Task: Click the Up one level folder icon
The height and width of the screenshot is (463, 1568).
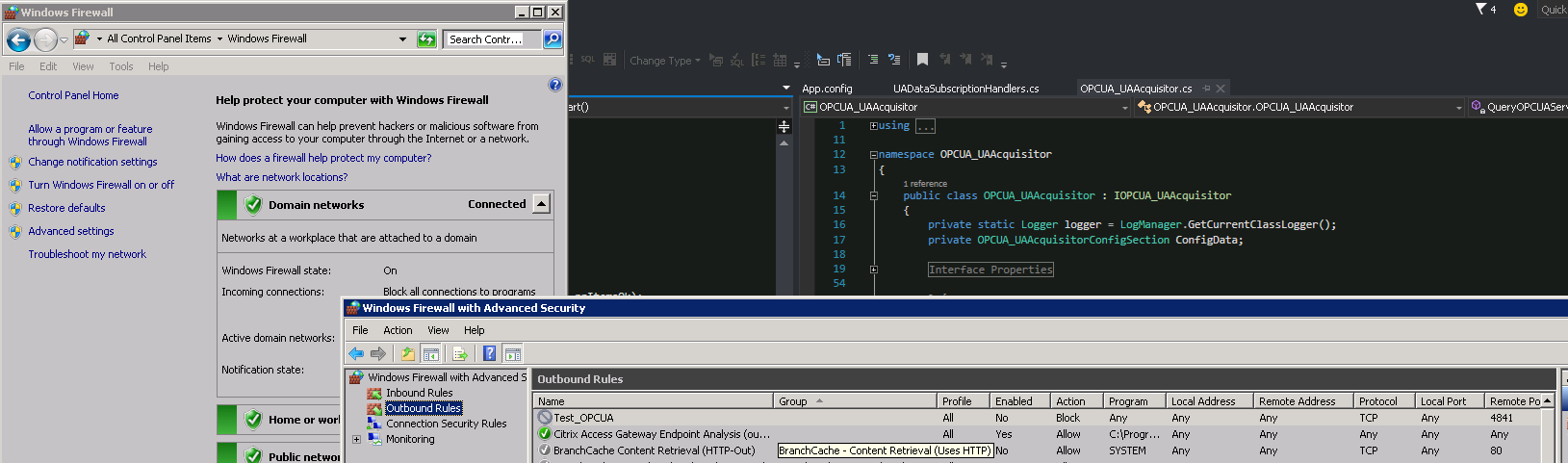Action: [408, 354]
